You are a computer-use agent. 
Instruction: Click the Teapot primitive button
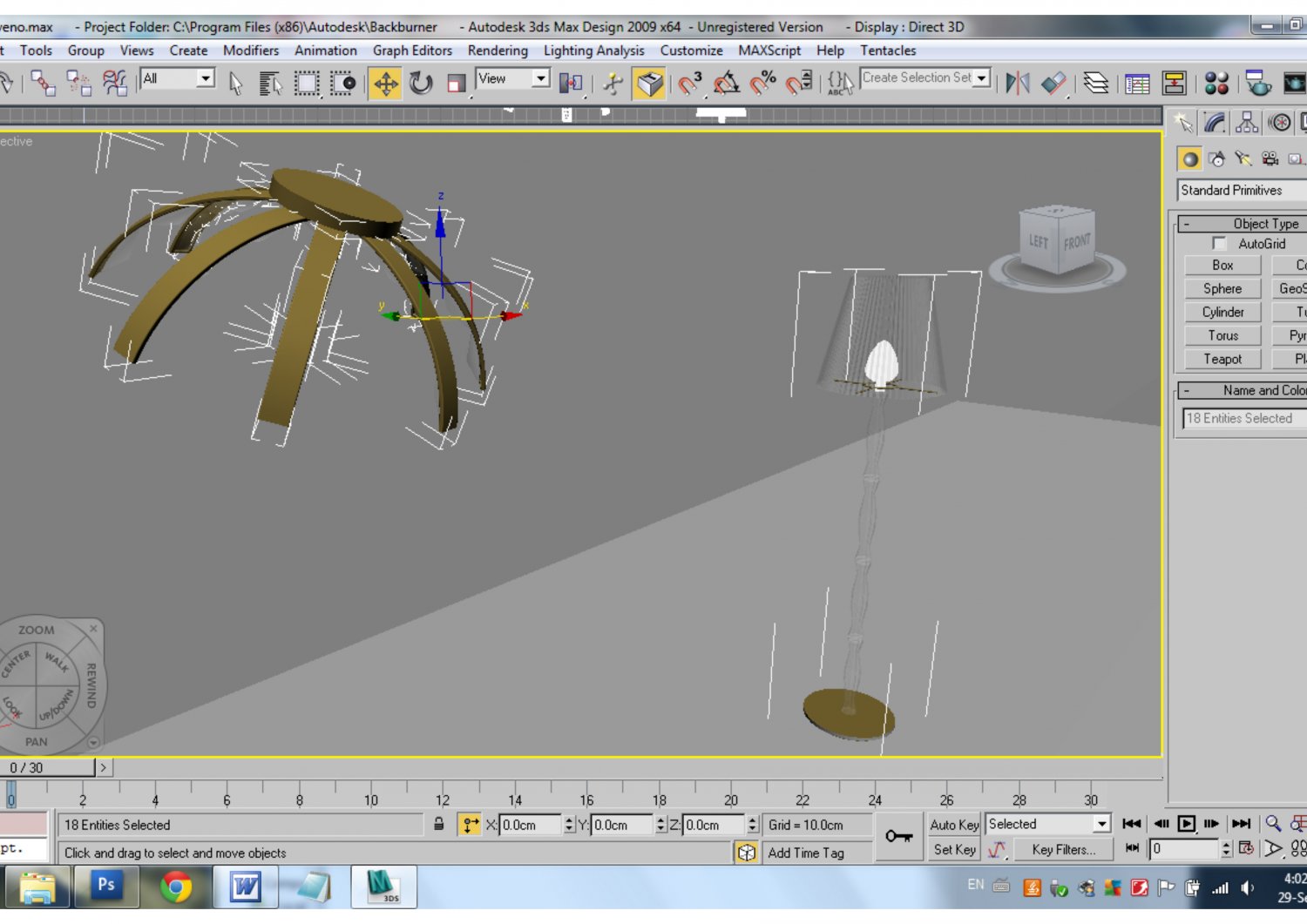click(1222, 359)
